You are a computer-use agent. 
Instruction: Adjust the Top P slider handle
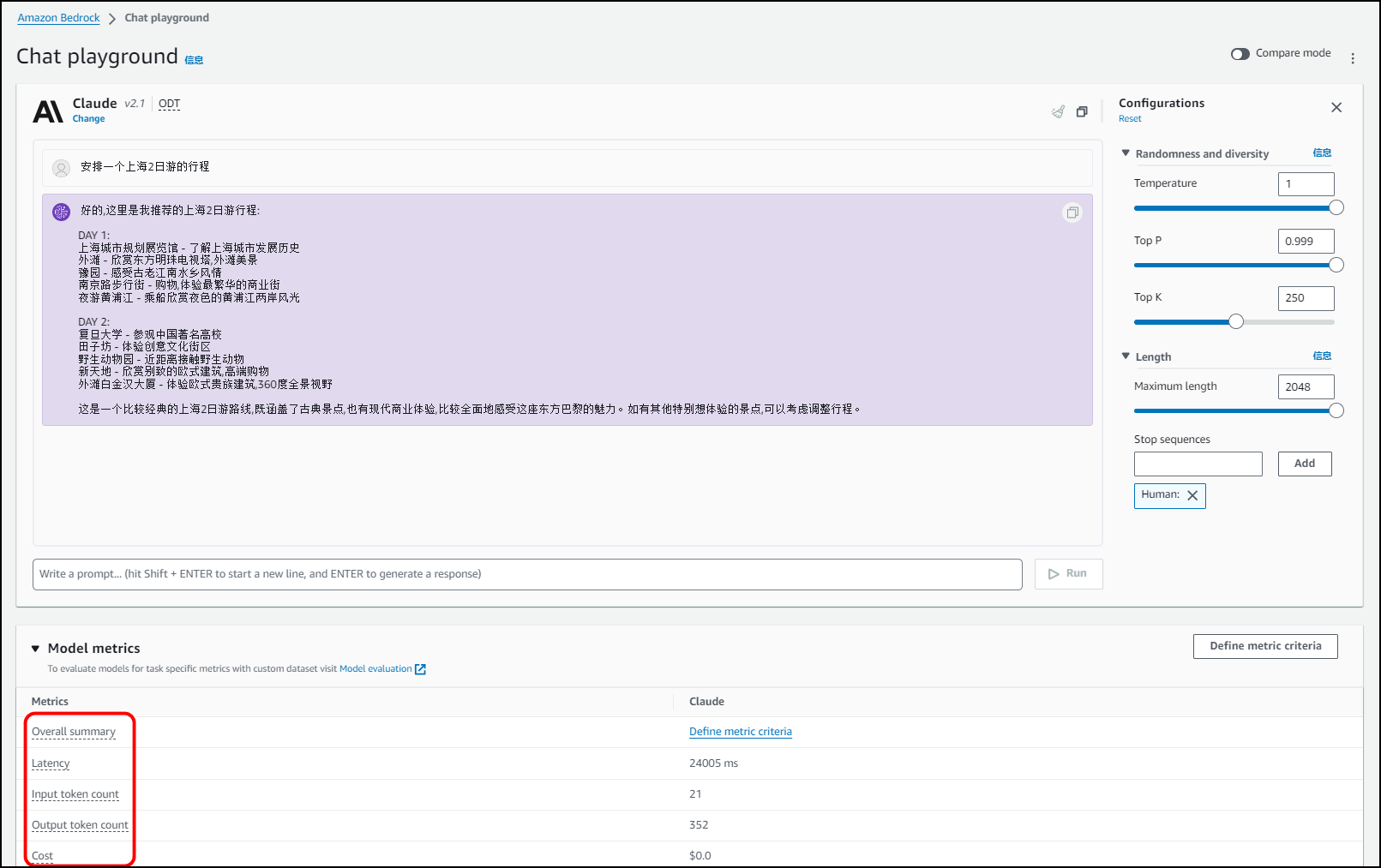point(1336,265)
